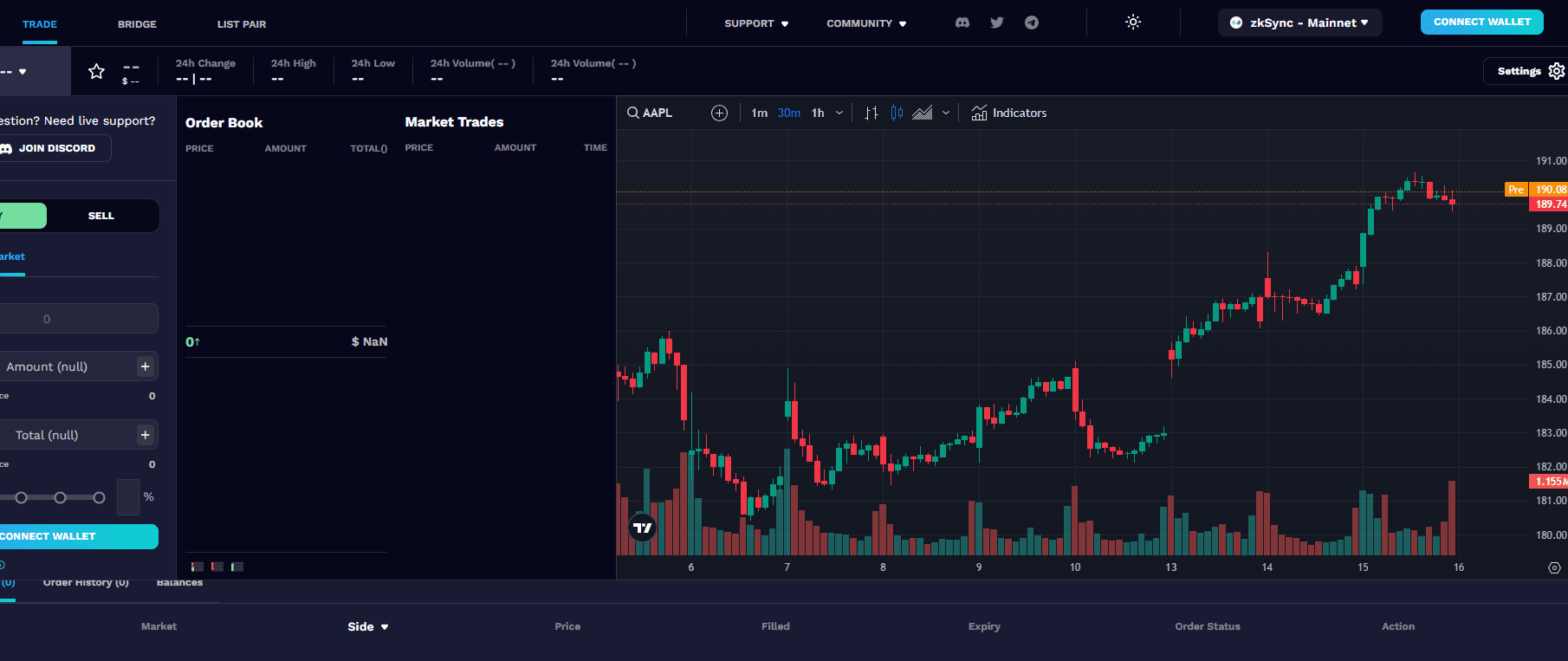
Task: Select the SELL side toggle
Action: coord(101,216)
